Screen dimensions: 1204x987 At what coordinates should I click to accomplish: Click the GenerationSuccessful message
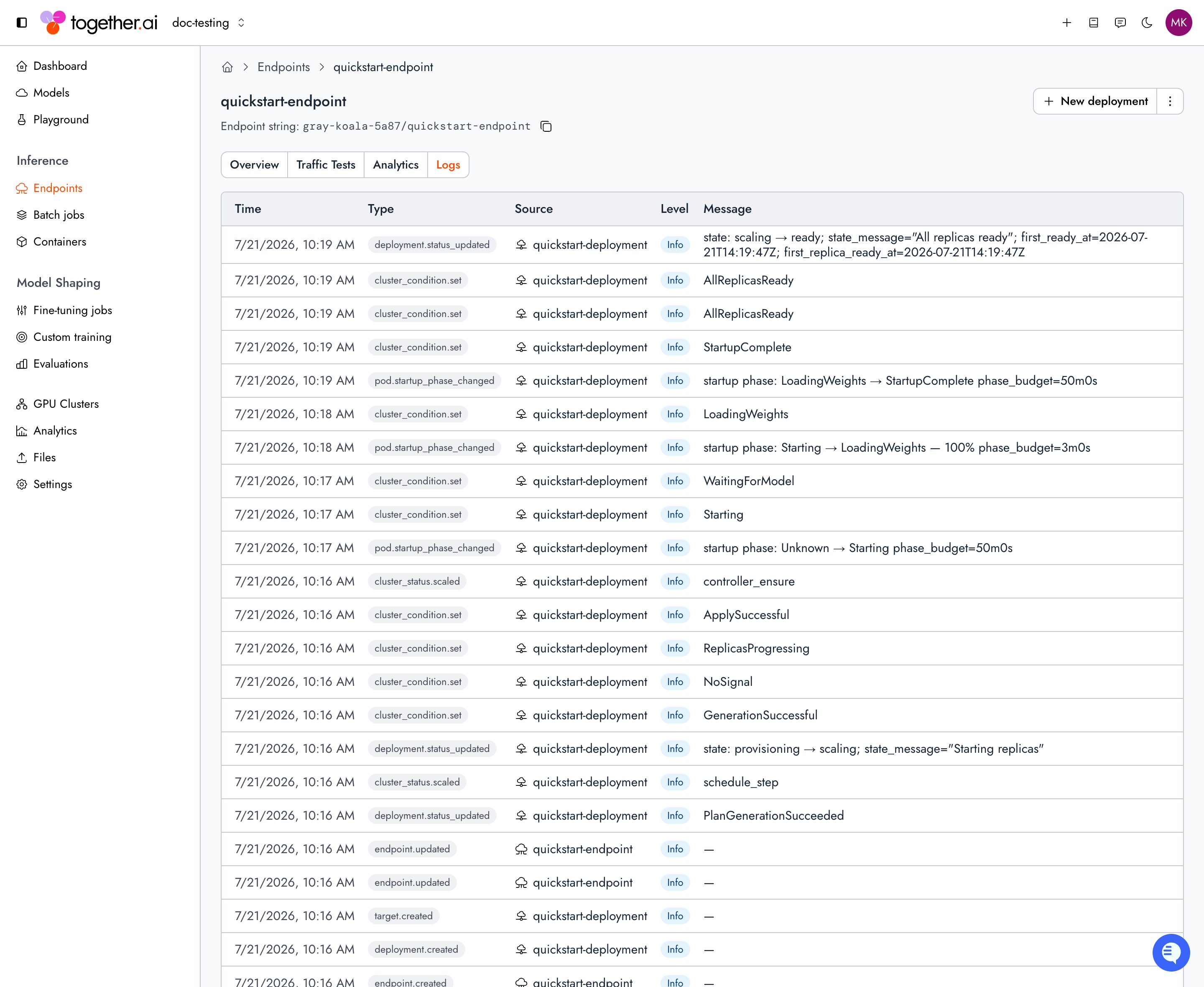coord(760,715)
